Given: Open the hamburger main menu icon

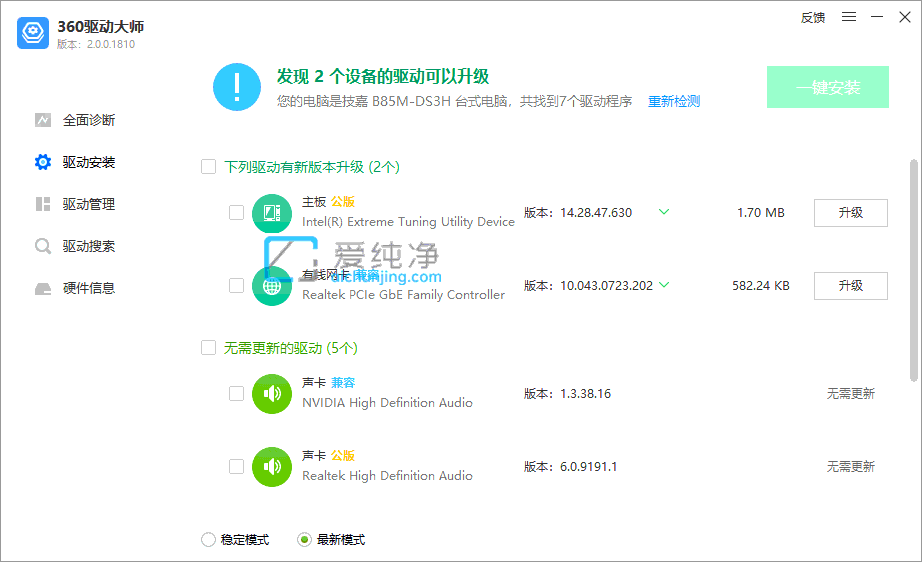Looking at the screenshot, I should click(848, 17).
